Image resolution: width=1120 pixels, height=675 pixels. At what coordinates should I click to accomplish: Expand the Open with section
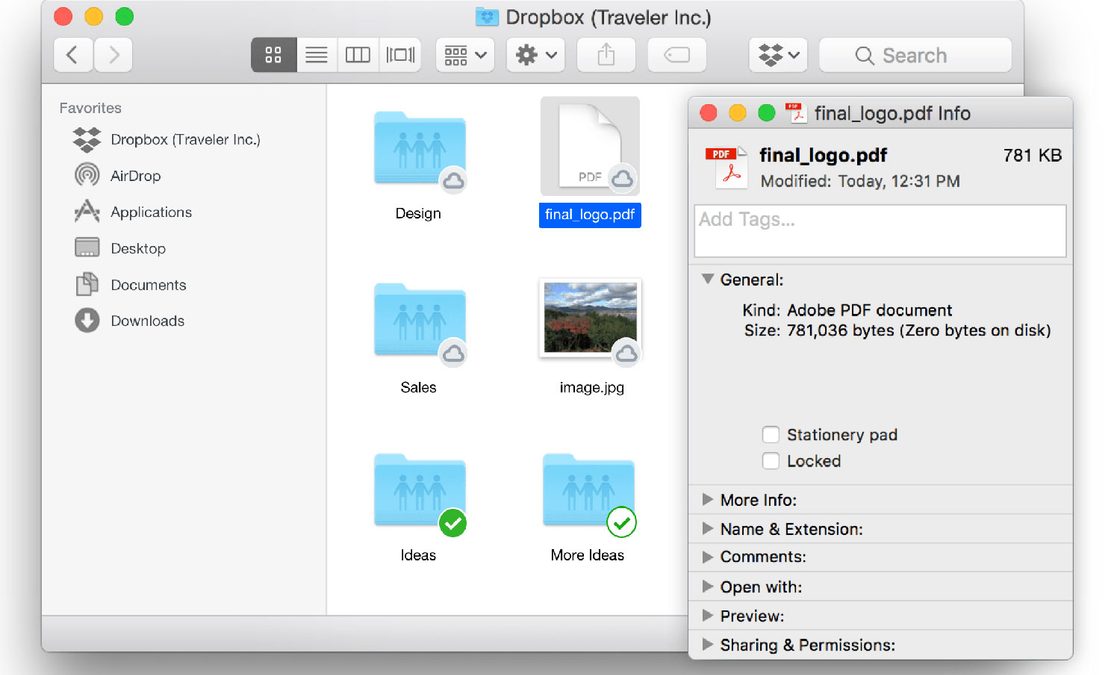pyautogui.click(x=708, y=586)
